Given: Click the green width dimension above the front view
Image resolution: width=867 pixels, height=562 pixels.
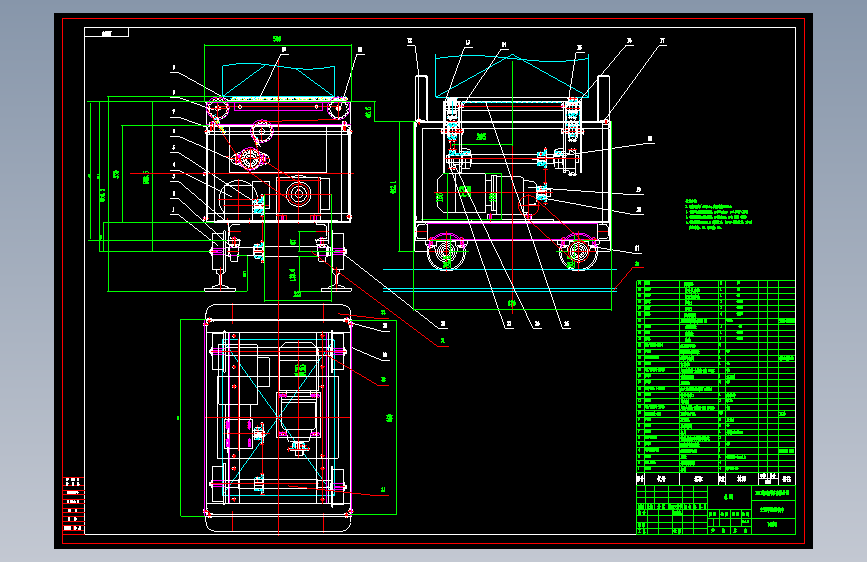Looking at the screenshot, I should [x=278, y=39].
